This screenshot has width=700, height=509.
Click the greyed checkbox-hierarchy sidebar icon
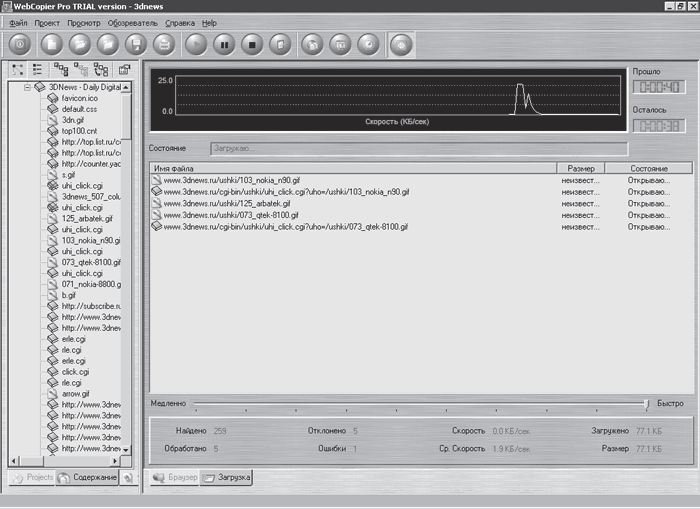point(81,70)
